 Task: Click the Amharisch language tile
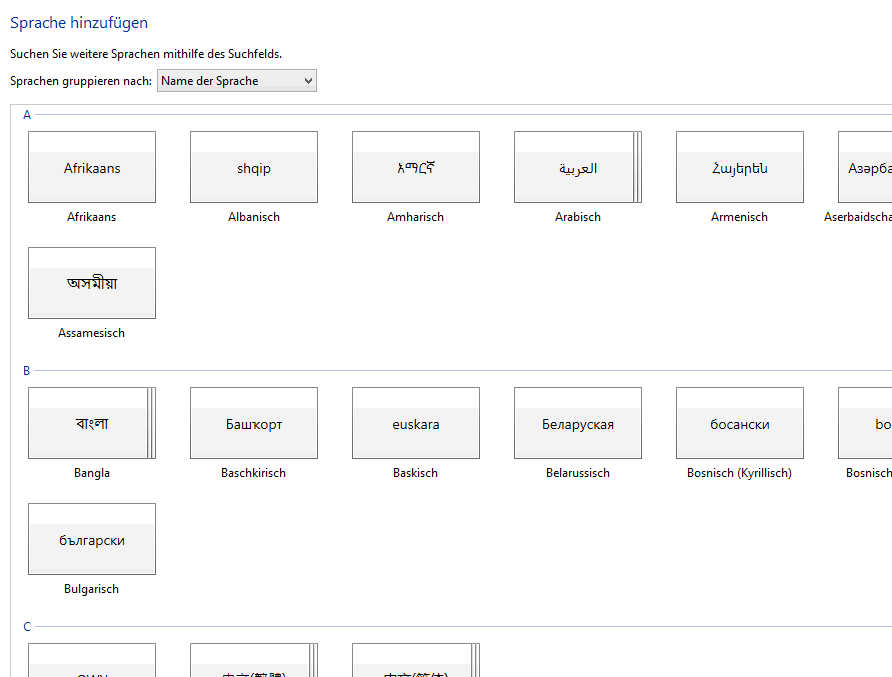416,168
